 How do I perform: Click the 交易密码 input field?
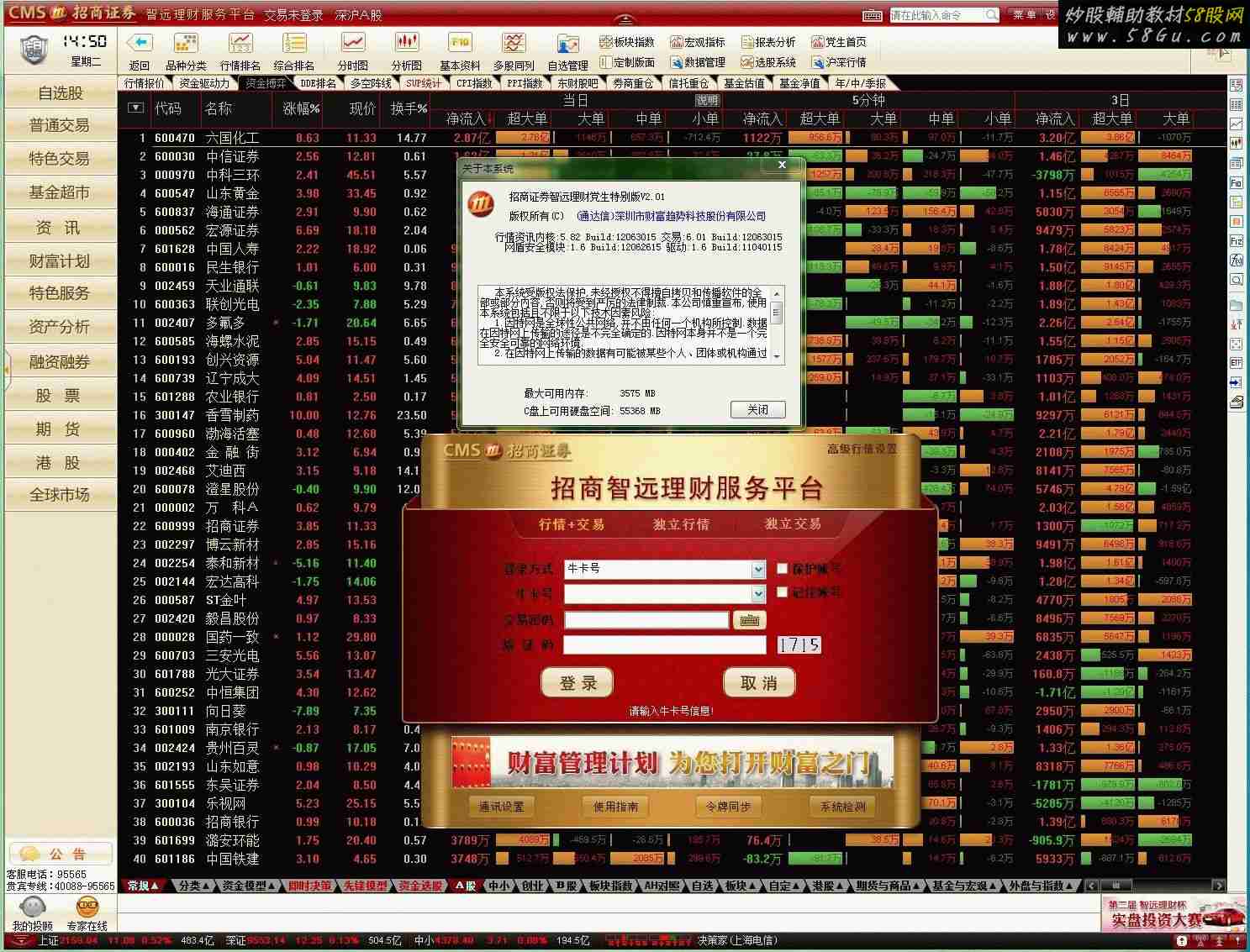tap(646, 620)
